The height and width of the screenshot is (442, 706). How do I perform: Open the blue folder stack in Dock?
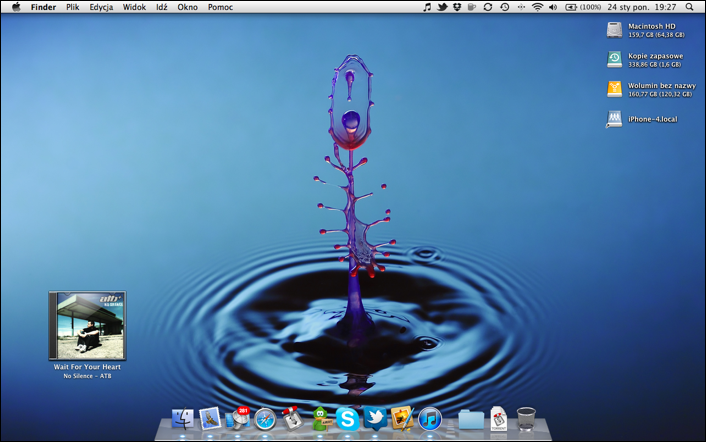[x=471, y=419]
